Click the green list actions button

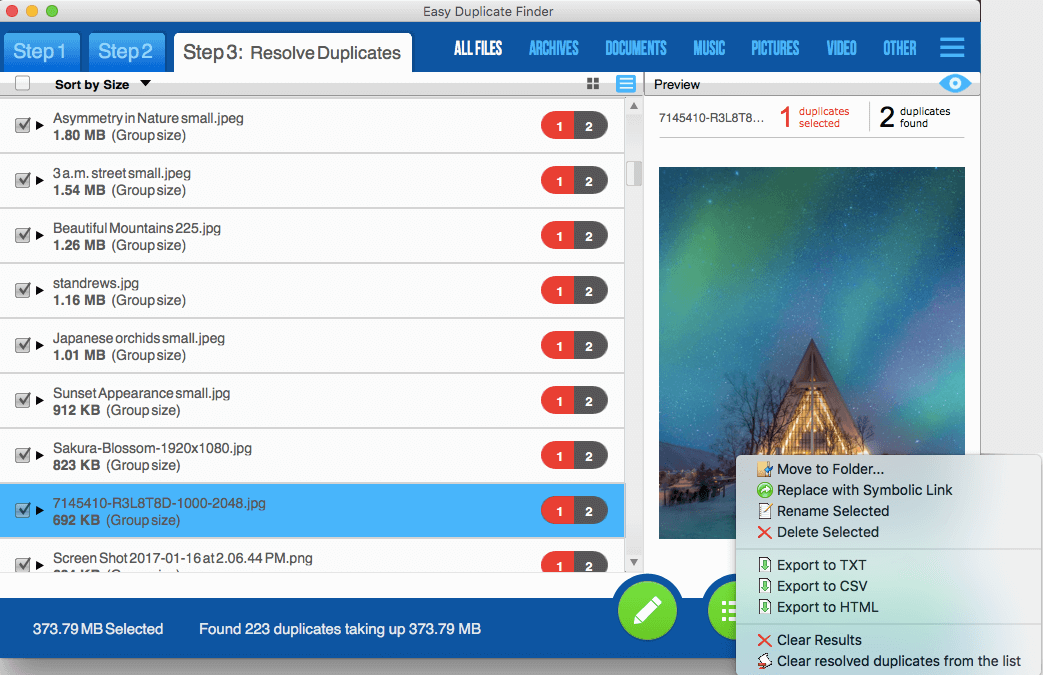723,610
